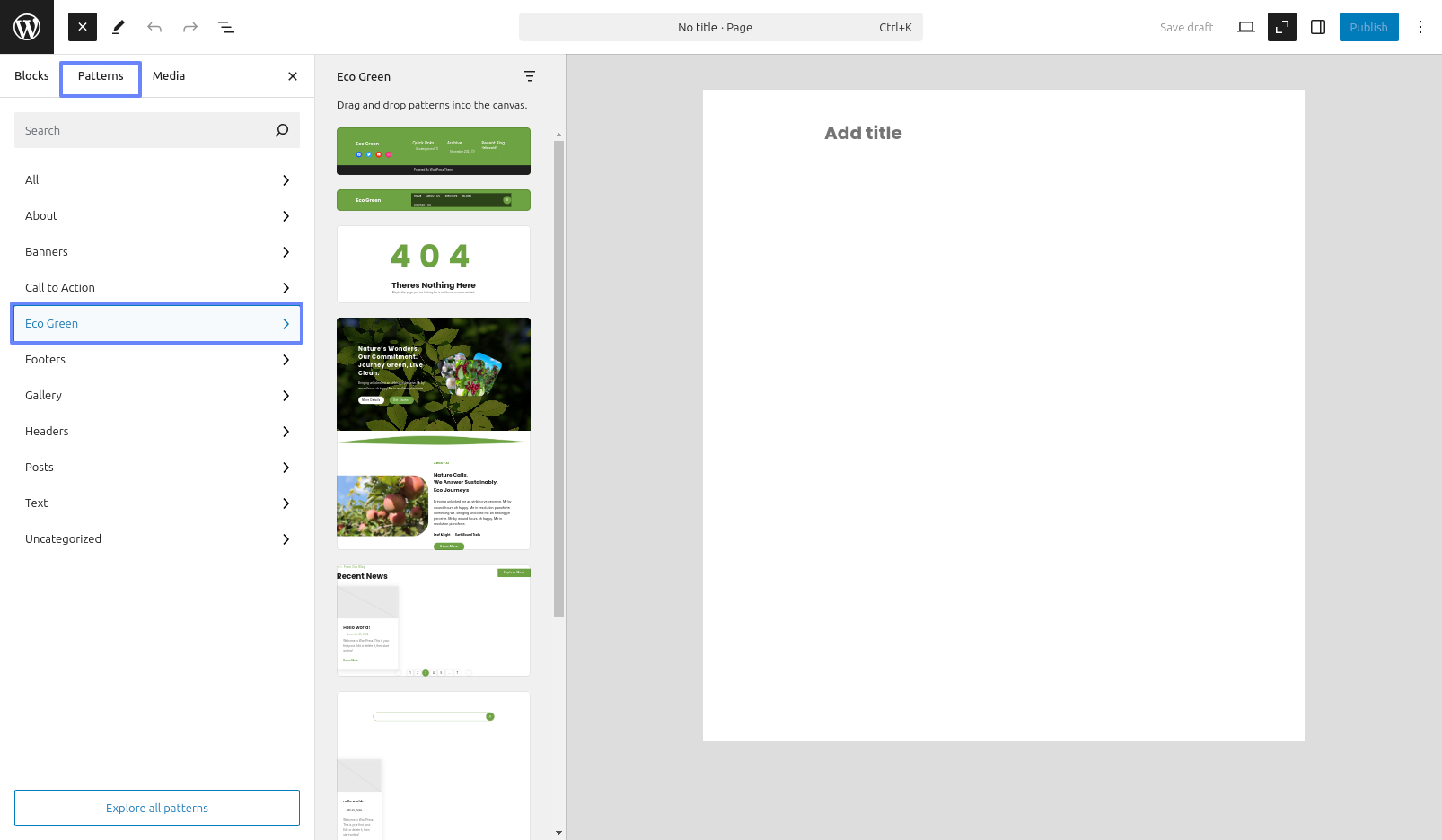
Task: Open the command palette title bar
Action: coord(721,27)
